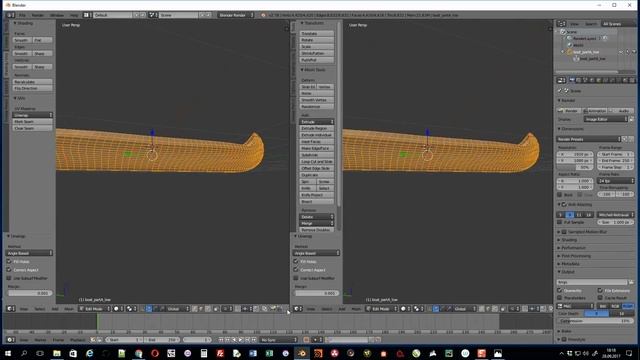Open File Explorer from taskbar

tap(57, 353)
